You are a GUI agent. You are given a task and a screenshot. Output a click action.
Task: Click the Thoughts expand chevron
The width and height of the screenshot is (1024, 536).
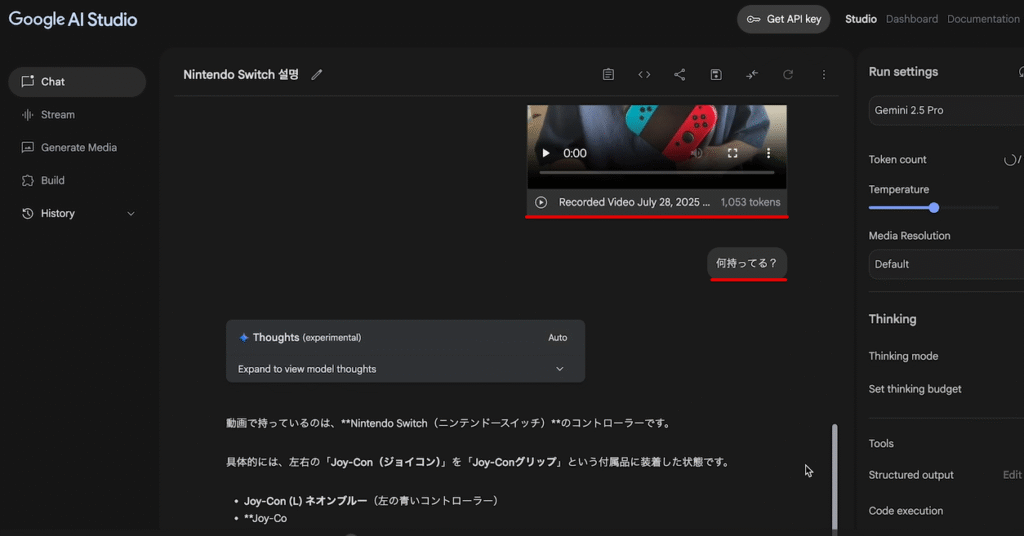coord(560,369)
